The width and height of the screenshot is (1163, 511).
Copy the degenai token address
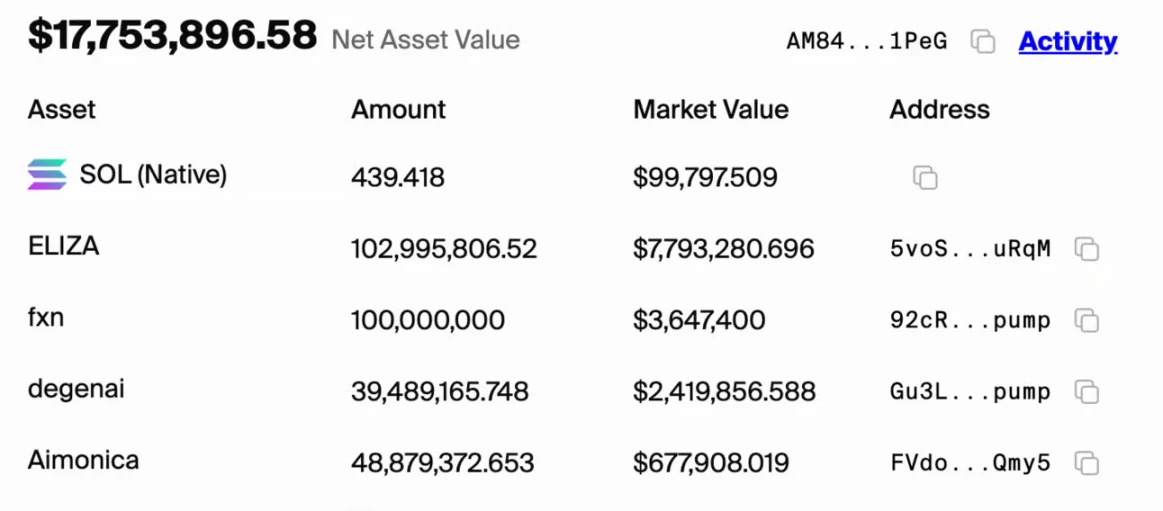[1086, 392]
